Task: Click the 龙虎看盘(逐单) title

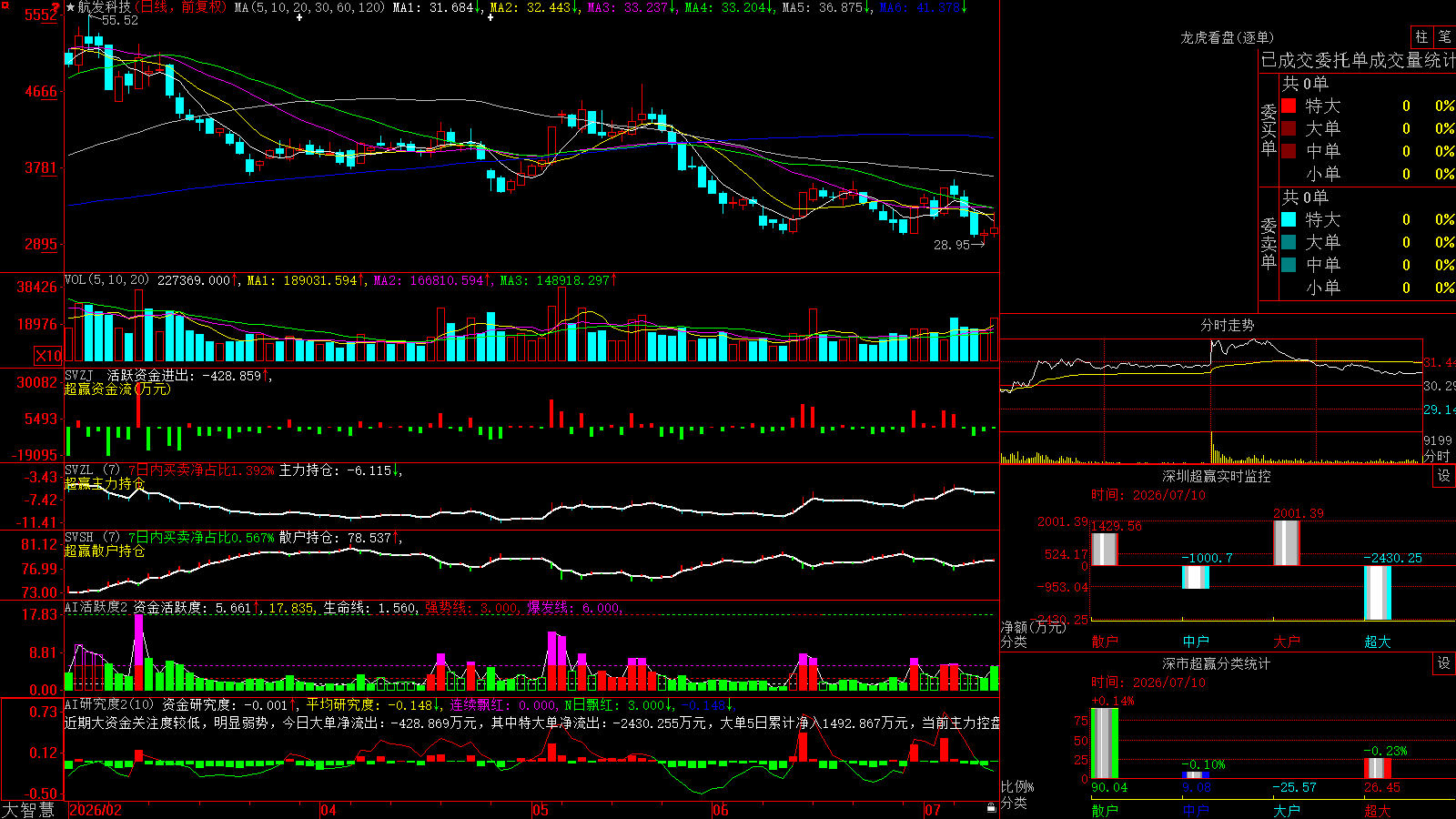Action: (x=1227, y=37)
